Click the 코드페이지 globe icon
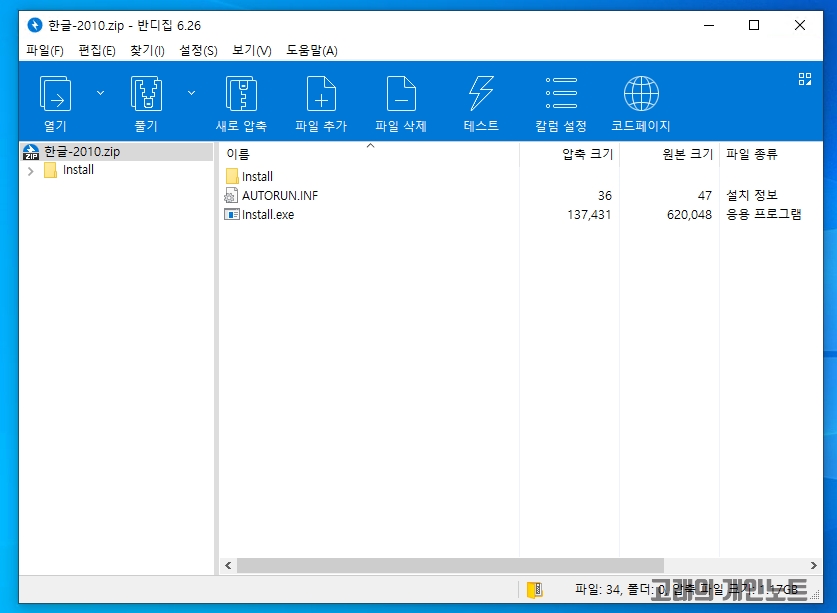The width and height of the screenshot is (837, 613). pos(641,93)
